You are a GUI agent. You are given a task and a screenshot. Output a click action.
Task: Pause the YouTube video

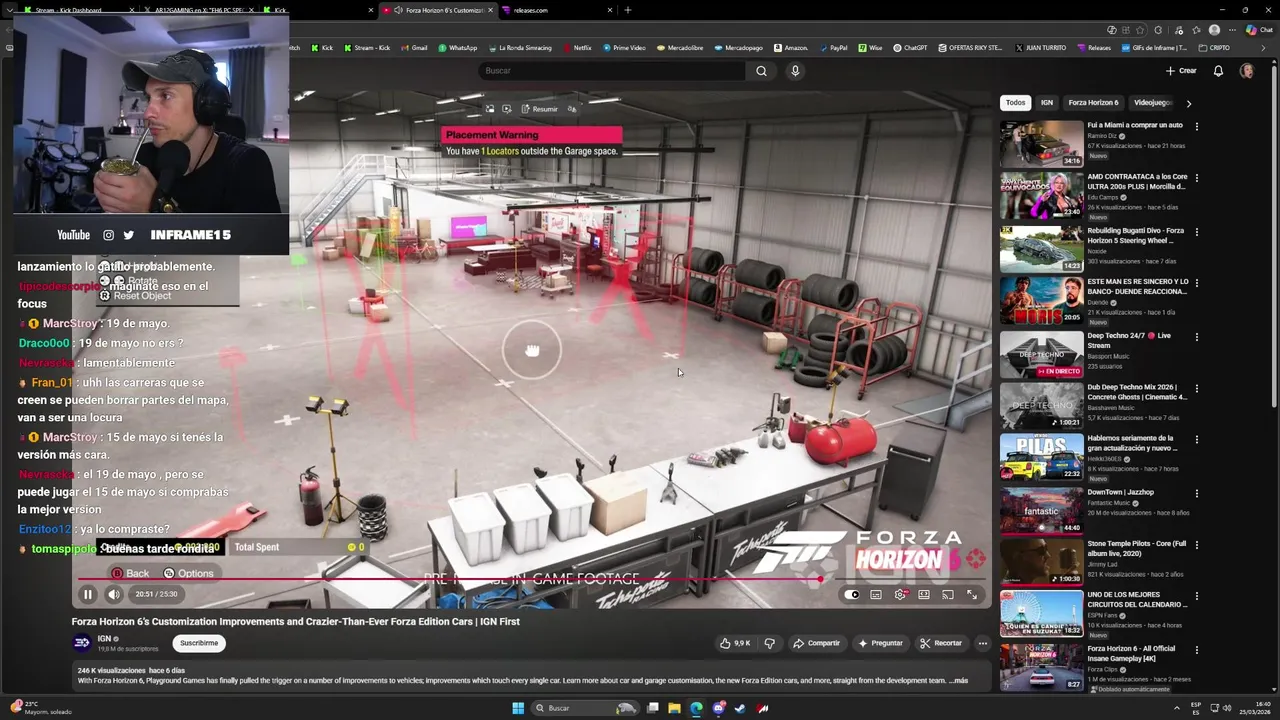pyautogui.click(x=87, y=594)
